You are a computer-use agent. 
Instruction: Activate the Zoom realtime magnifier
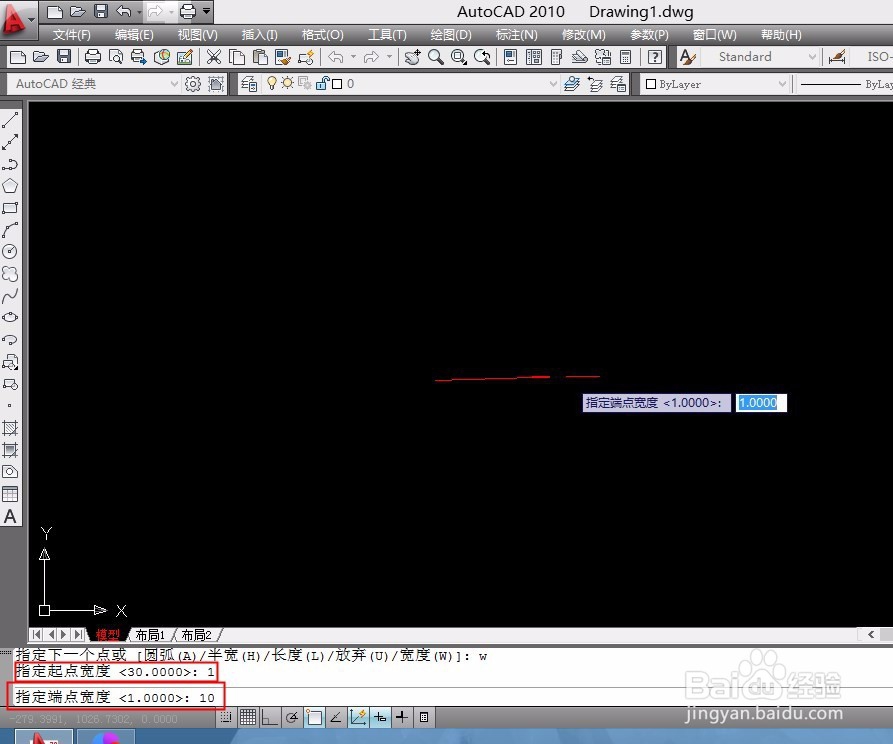pos(436,56)
